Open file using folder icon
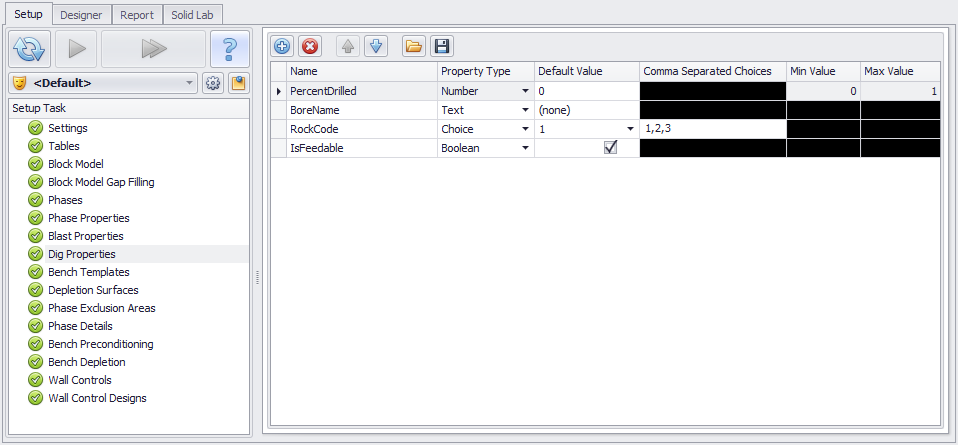The width and height of the screenshot is (959, 445). (414, 46)
